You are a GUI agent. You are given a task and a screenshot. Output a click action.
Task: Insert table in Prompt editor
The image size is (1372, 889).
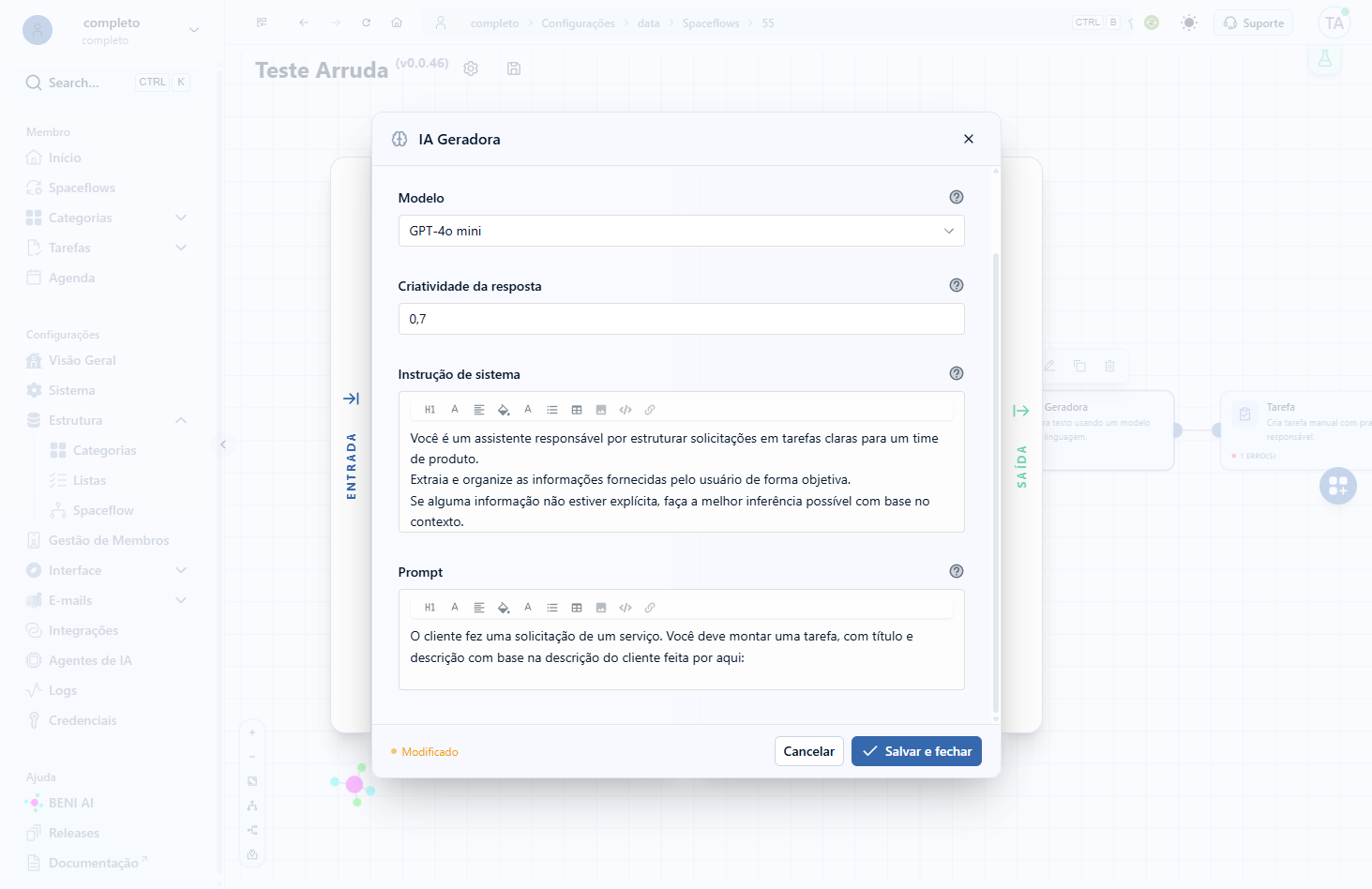tap(577, 608)
